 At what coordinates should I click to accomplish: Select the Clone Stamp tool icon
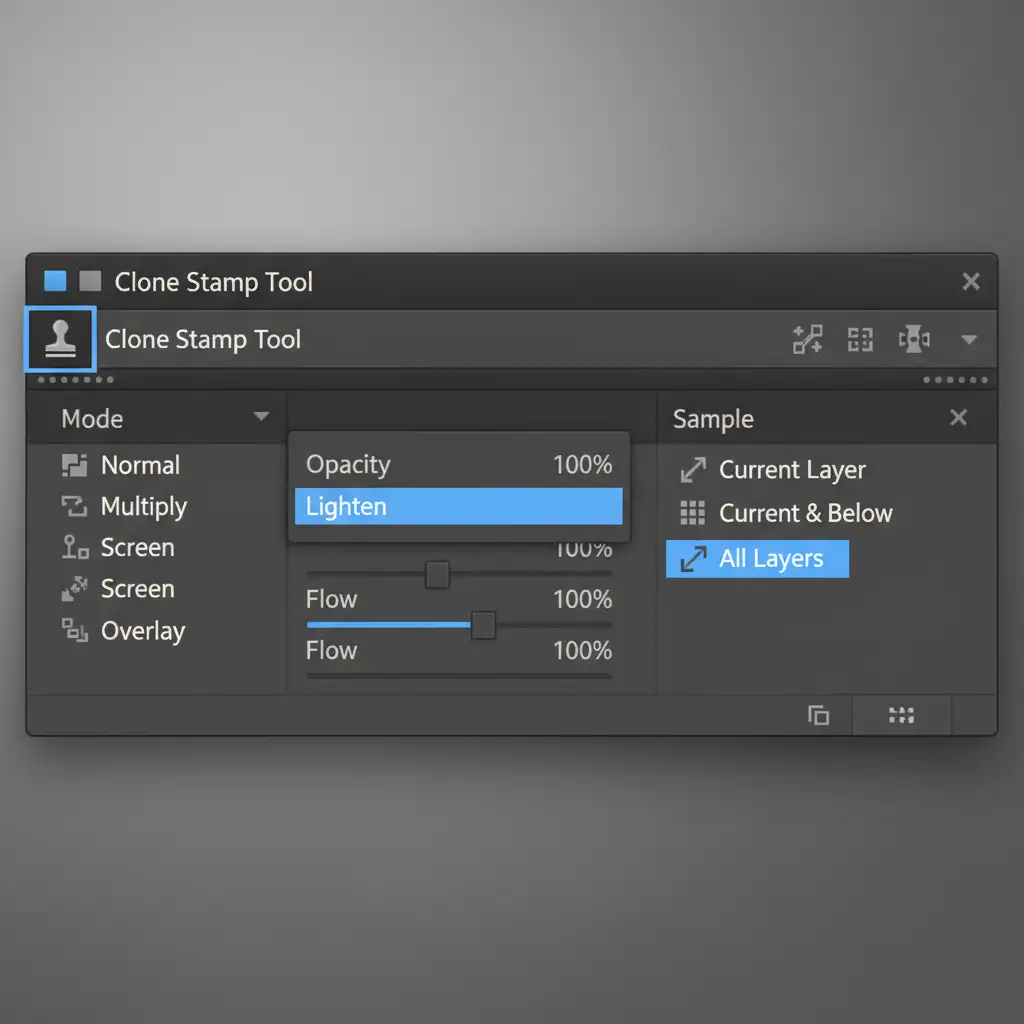59,340
